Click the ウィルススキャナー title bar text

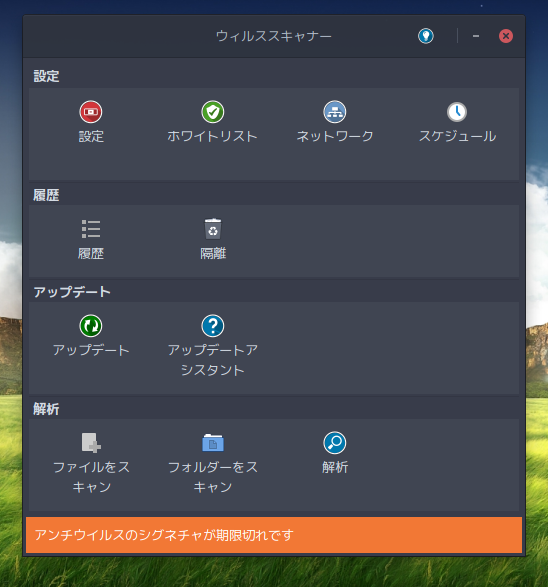tap(274, 36)
